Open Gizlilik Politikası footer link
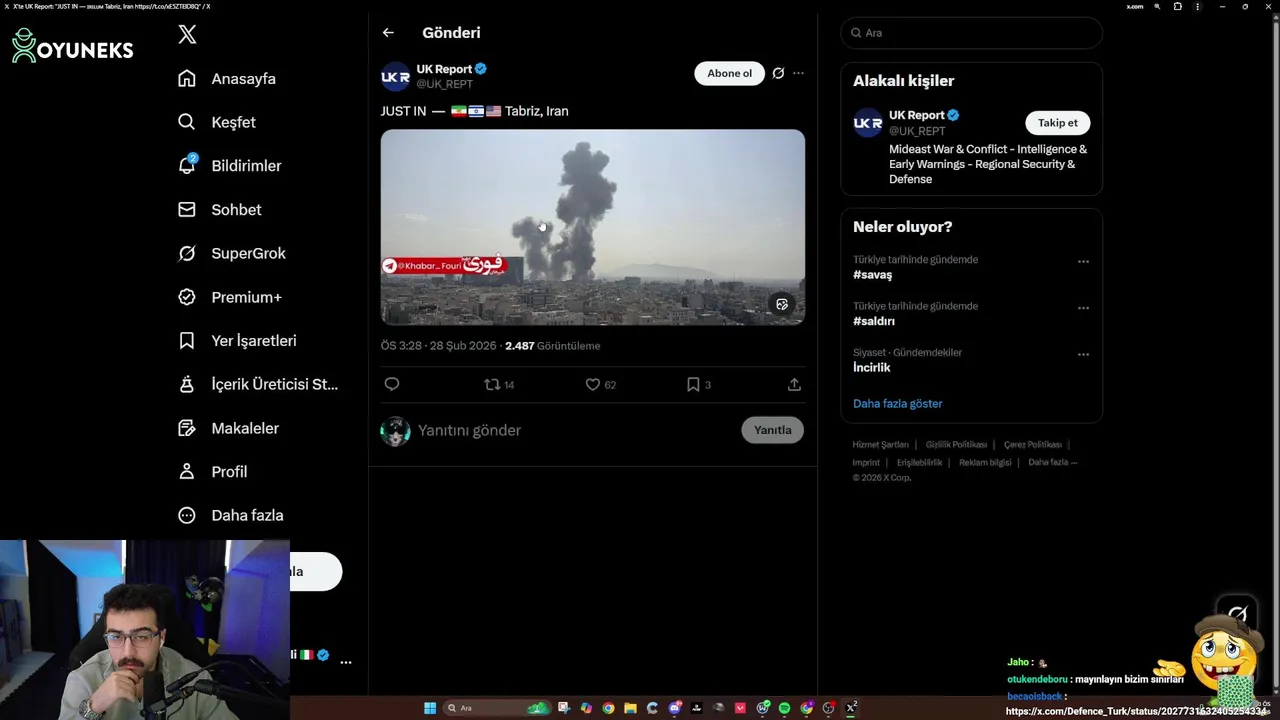The height and width of the screenshot is (720, 1280). (956, 445)
